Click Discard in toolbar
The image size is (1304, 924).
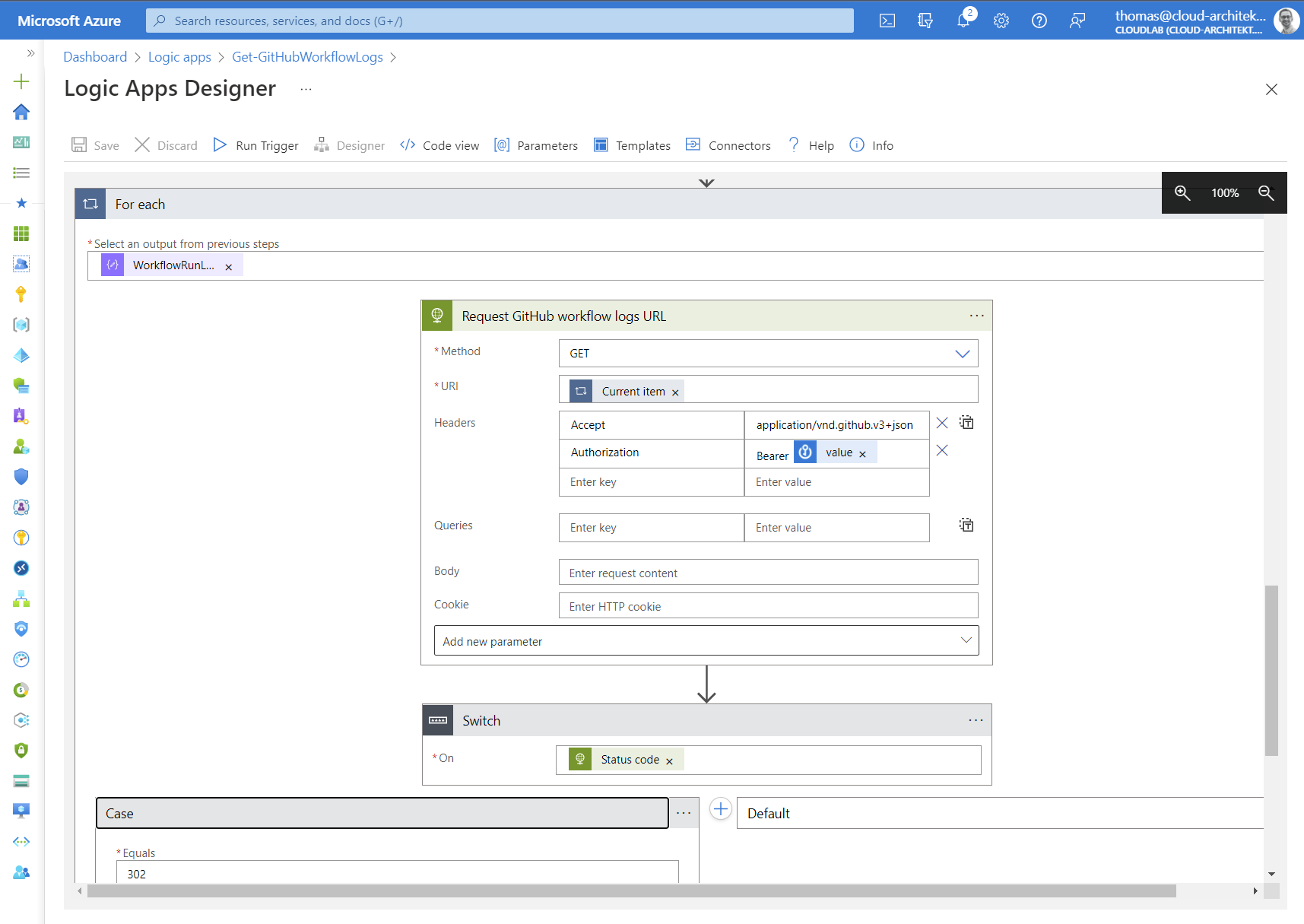[166, 145]
